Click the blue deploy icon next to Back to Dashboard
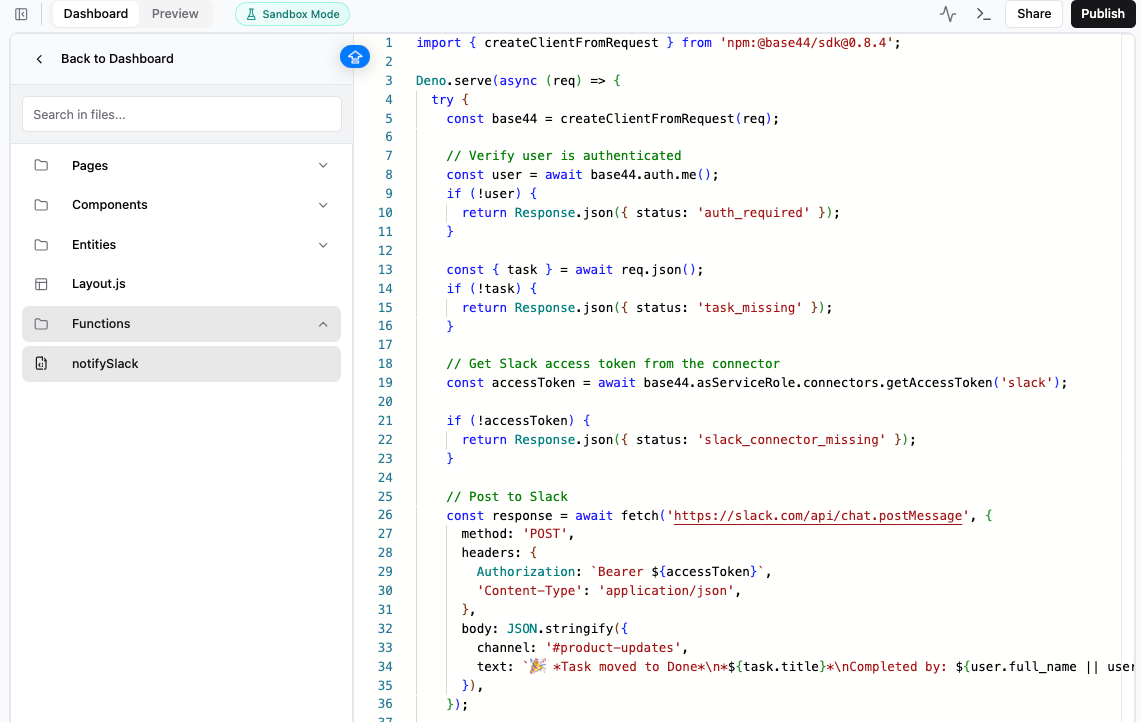The width and height of the screenshot is (1141, 722). coord(354,57)
